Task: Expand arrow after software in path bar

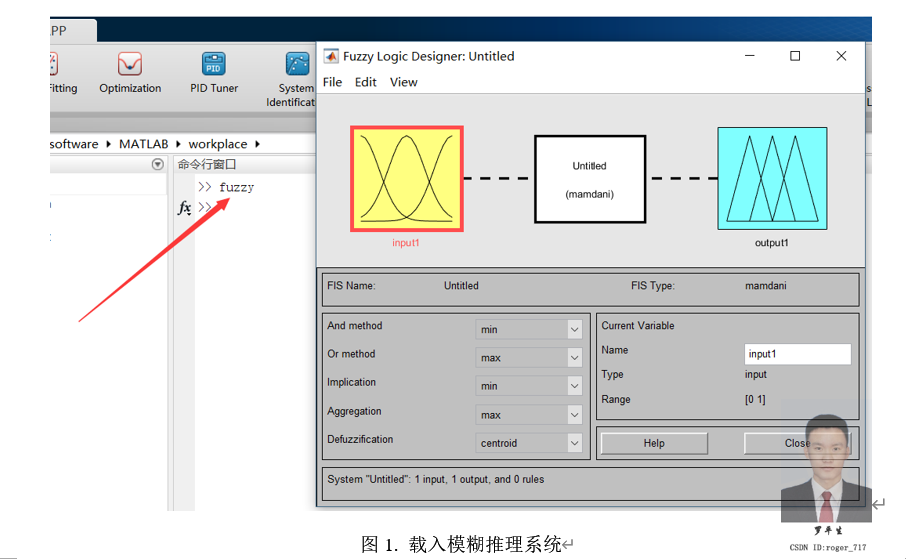Action: point(108,144)
